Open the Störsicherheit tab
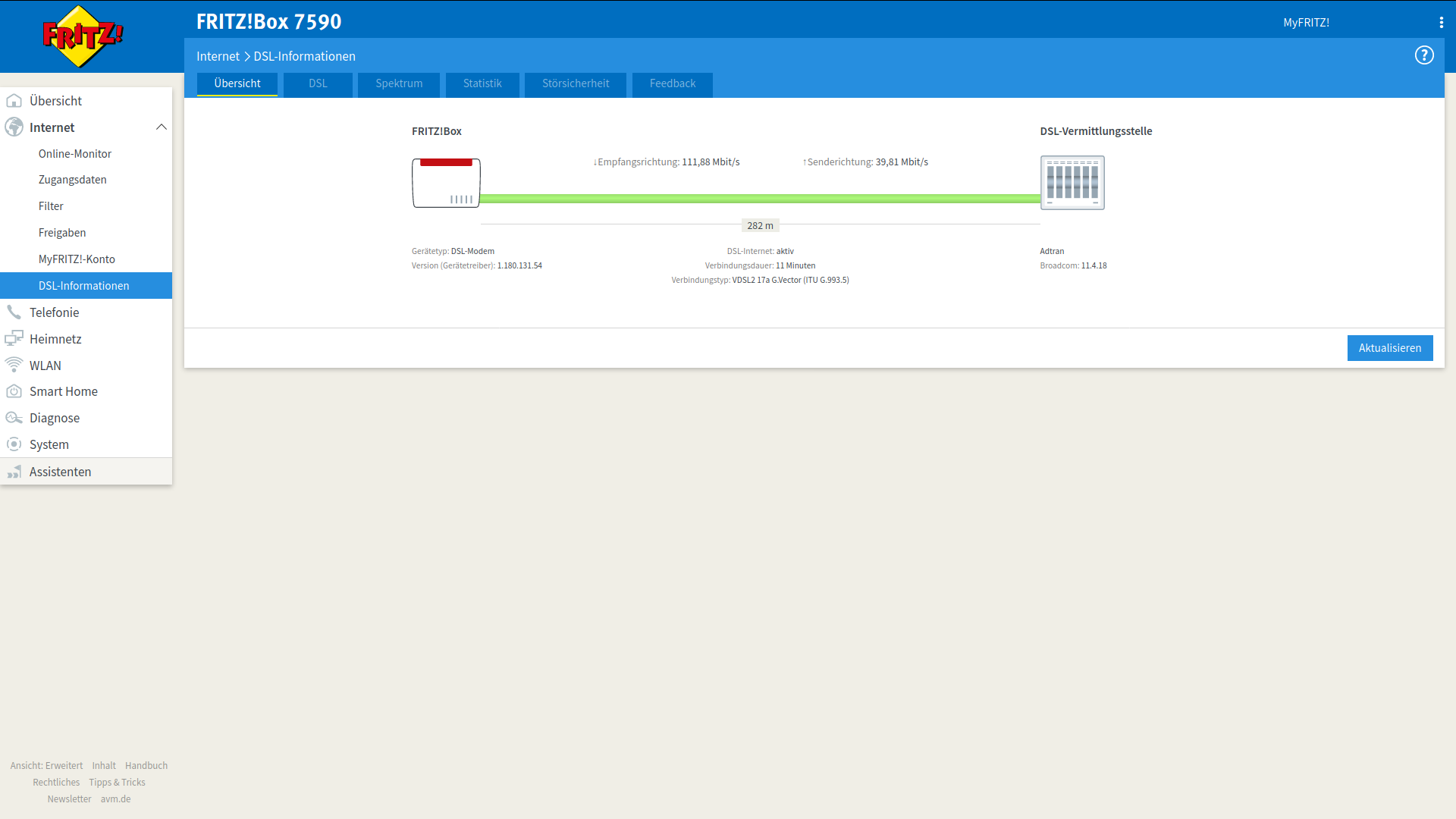Screen dimensions: 1456x819 tap(575, 83)
